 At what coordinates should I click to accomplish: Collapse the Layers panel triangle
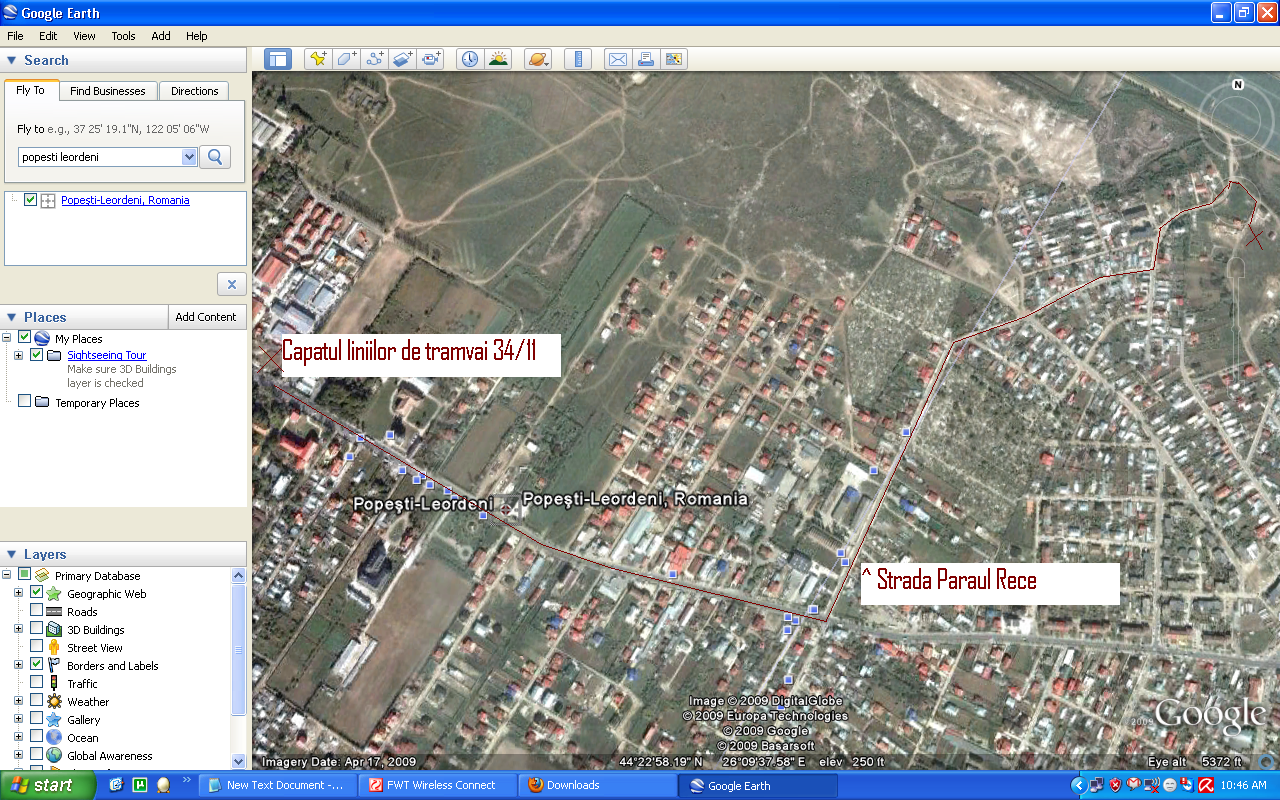pos(11,554)
